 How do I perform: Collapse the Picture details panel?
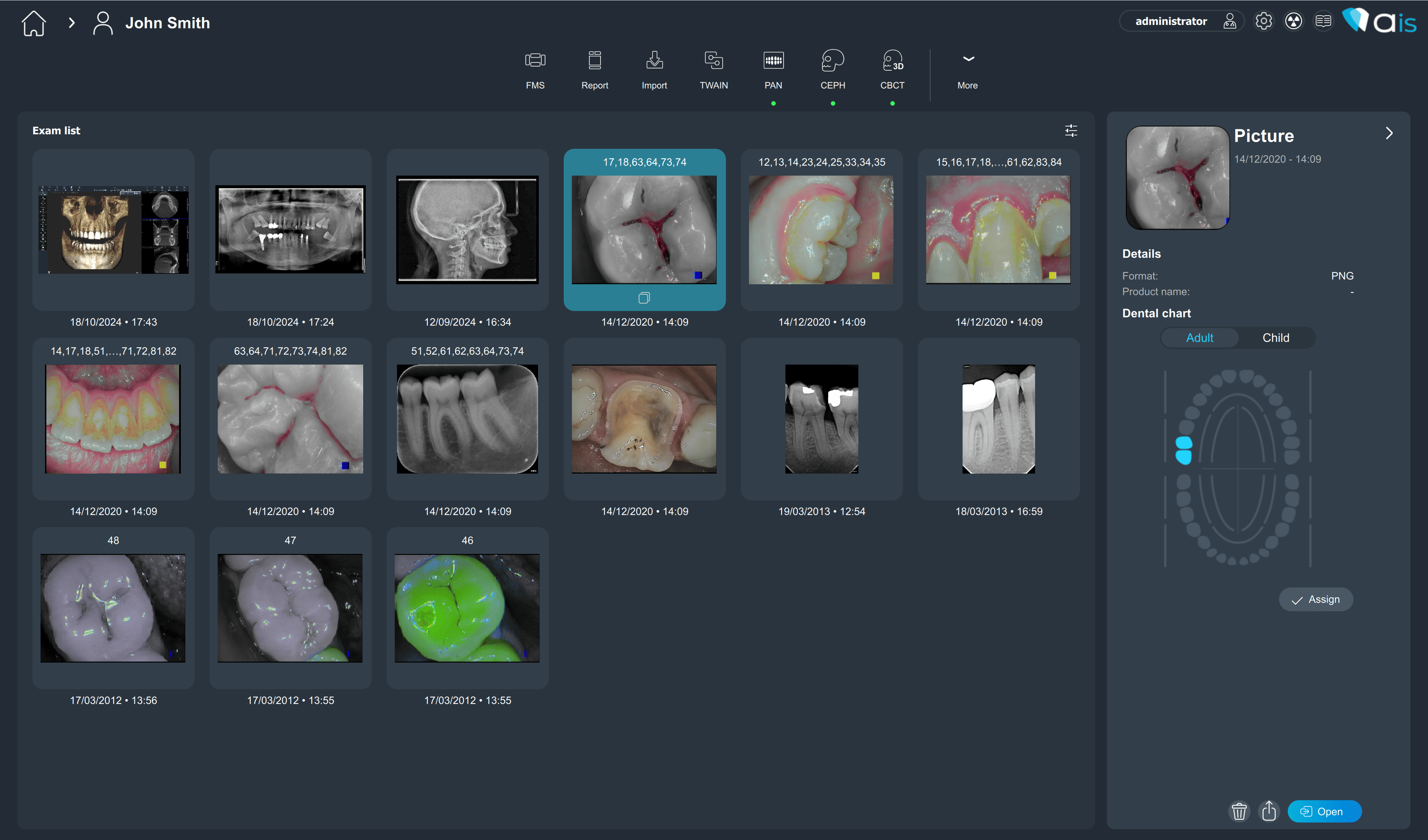(x=1389, y=133)
